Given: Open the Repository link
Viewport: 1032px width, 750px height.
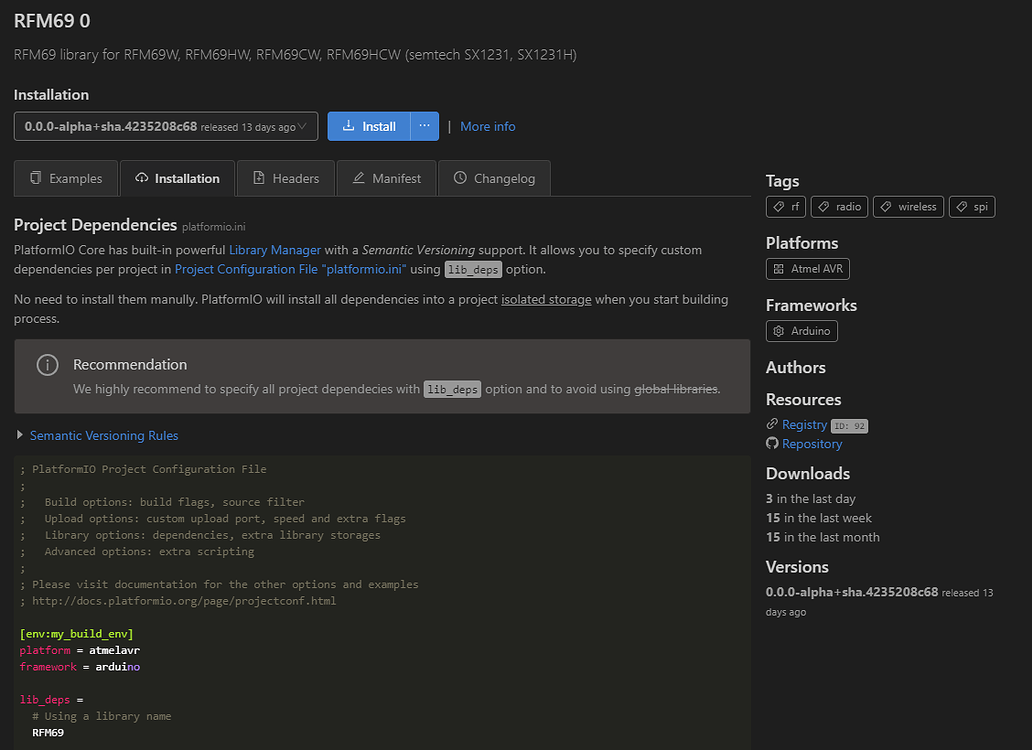Looking at the screenshot, I should [812, 443].
